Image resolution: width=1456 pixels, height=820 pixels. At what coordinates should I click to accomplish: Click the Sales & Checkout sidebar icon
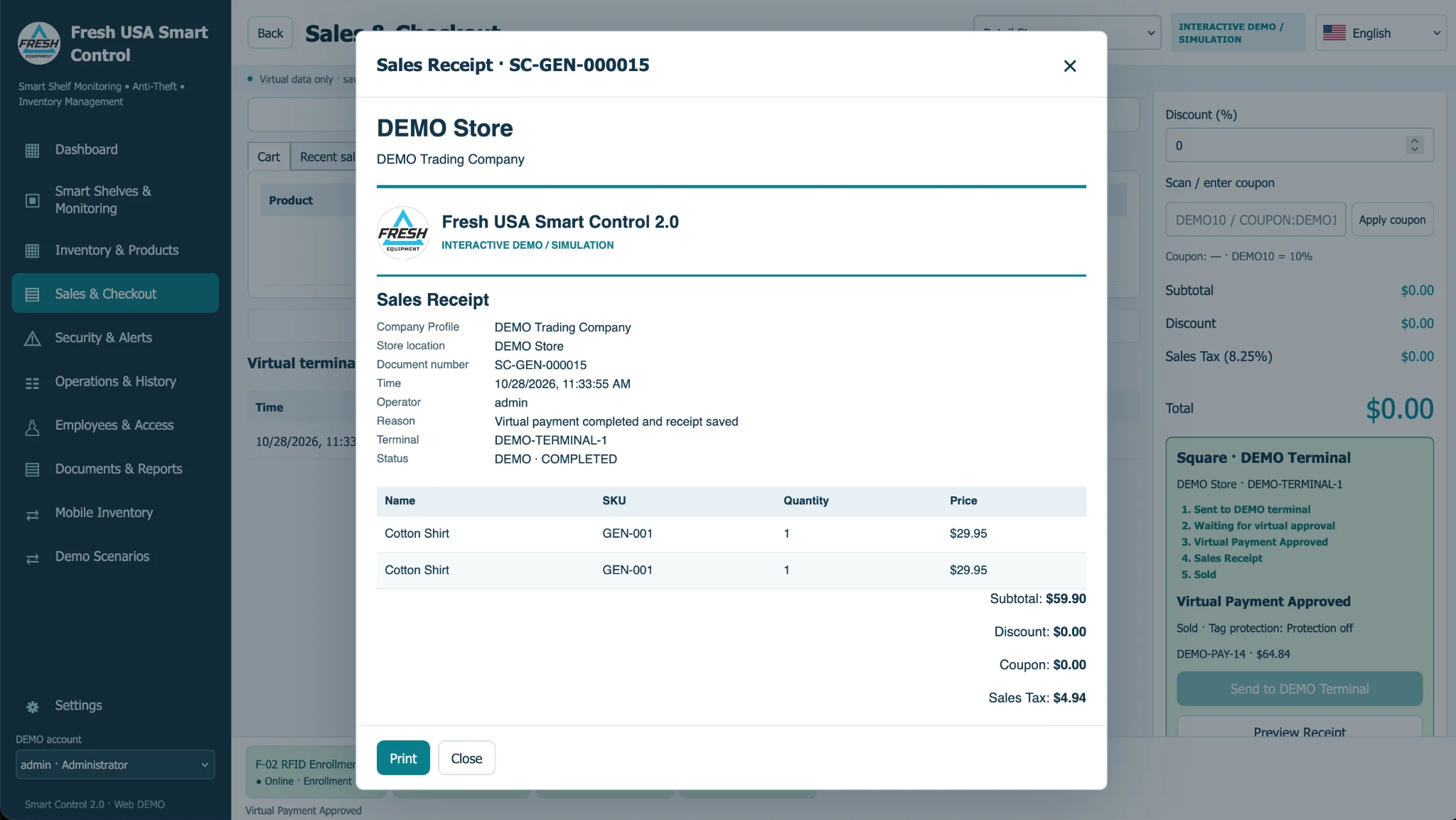pyautogui.click(x=32, y=294)
